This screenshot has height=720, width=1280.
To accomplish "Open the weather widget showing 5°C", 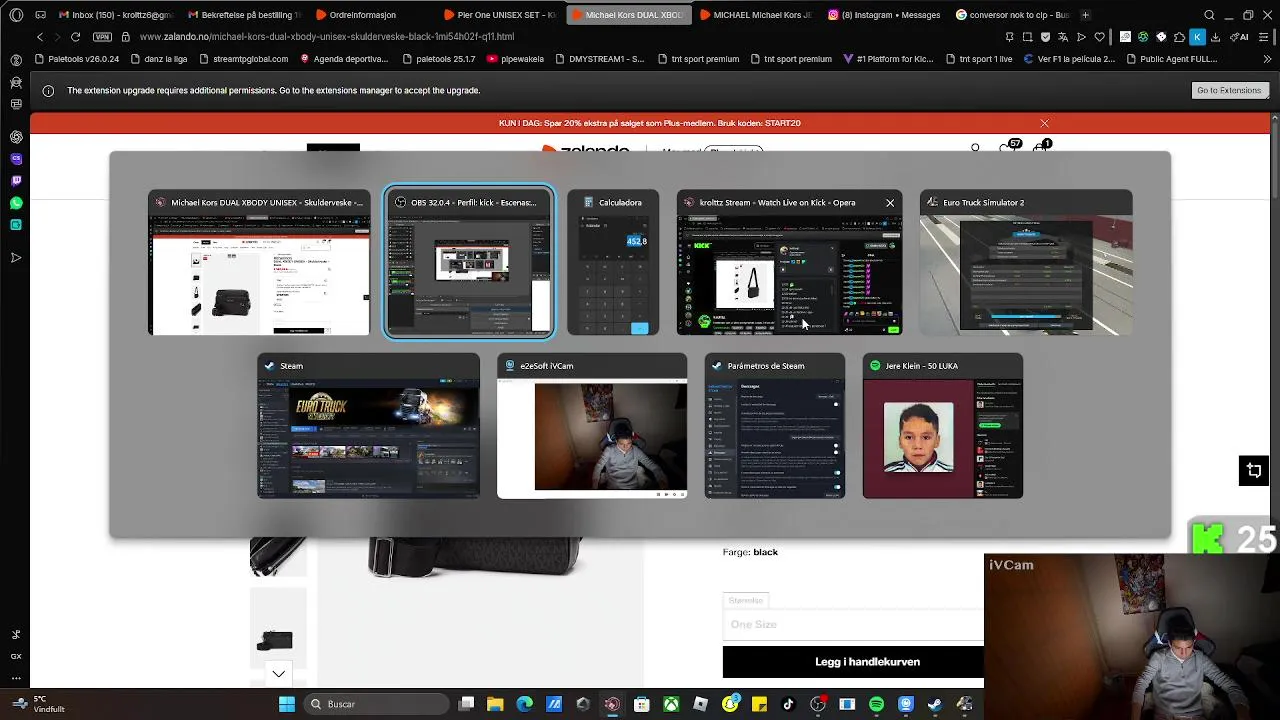I will point(38,704).
